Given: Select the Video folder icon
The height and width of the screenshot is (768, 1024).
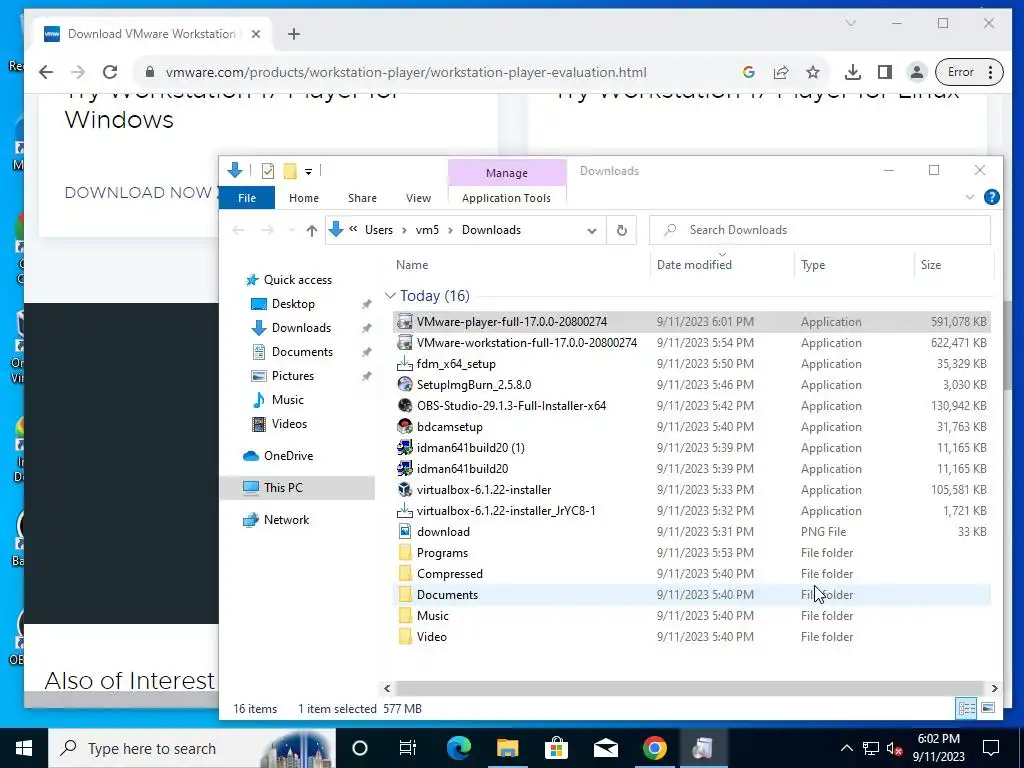Looking at the screenshot, I should [405, 637].
